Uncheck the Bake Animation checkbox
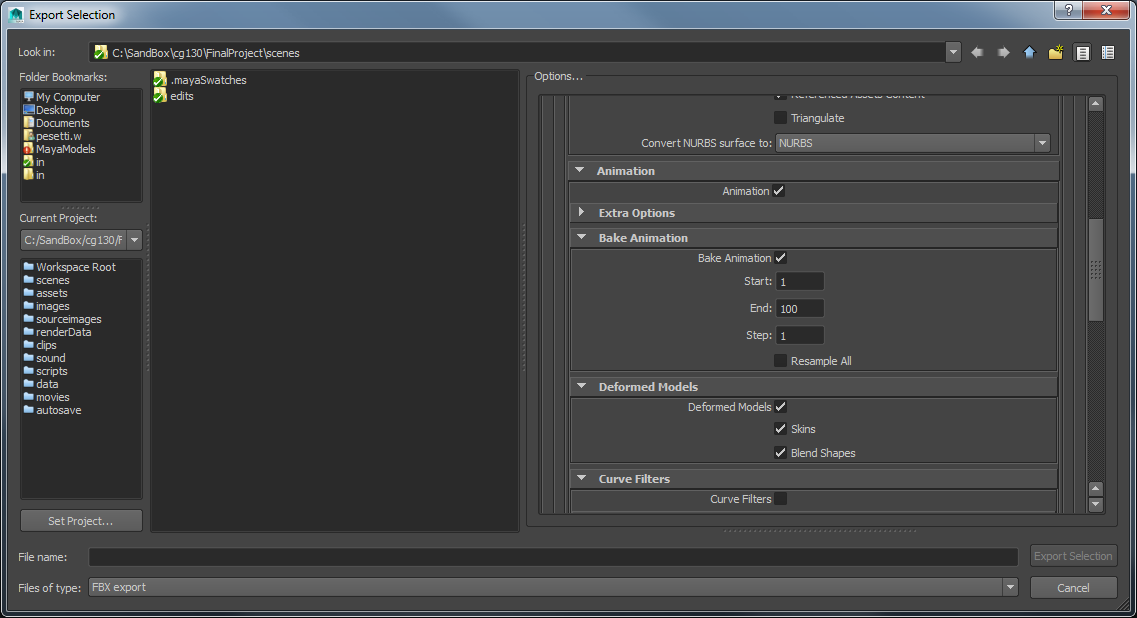 (780, 258)
